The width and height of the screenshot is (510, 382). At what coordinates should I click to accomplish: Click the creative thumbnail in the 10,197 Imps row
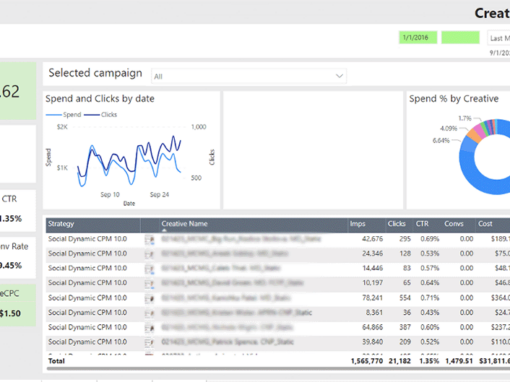click(150, 283)
